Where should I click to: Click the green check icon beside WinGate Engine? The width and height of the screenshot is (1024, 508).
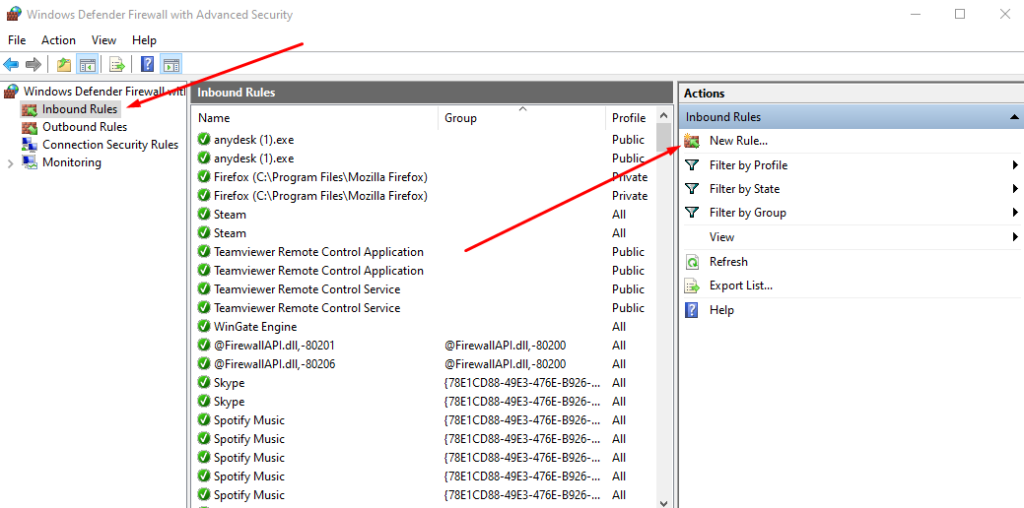pyautogui.click(x=204, y=326)
